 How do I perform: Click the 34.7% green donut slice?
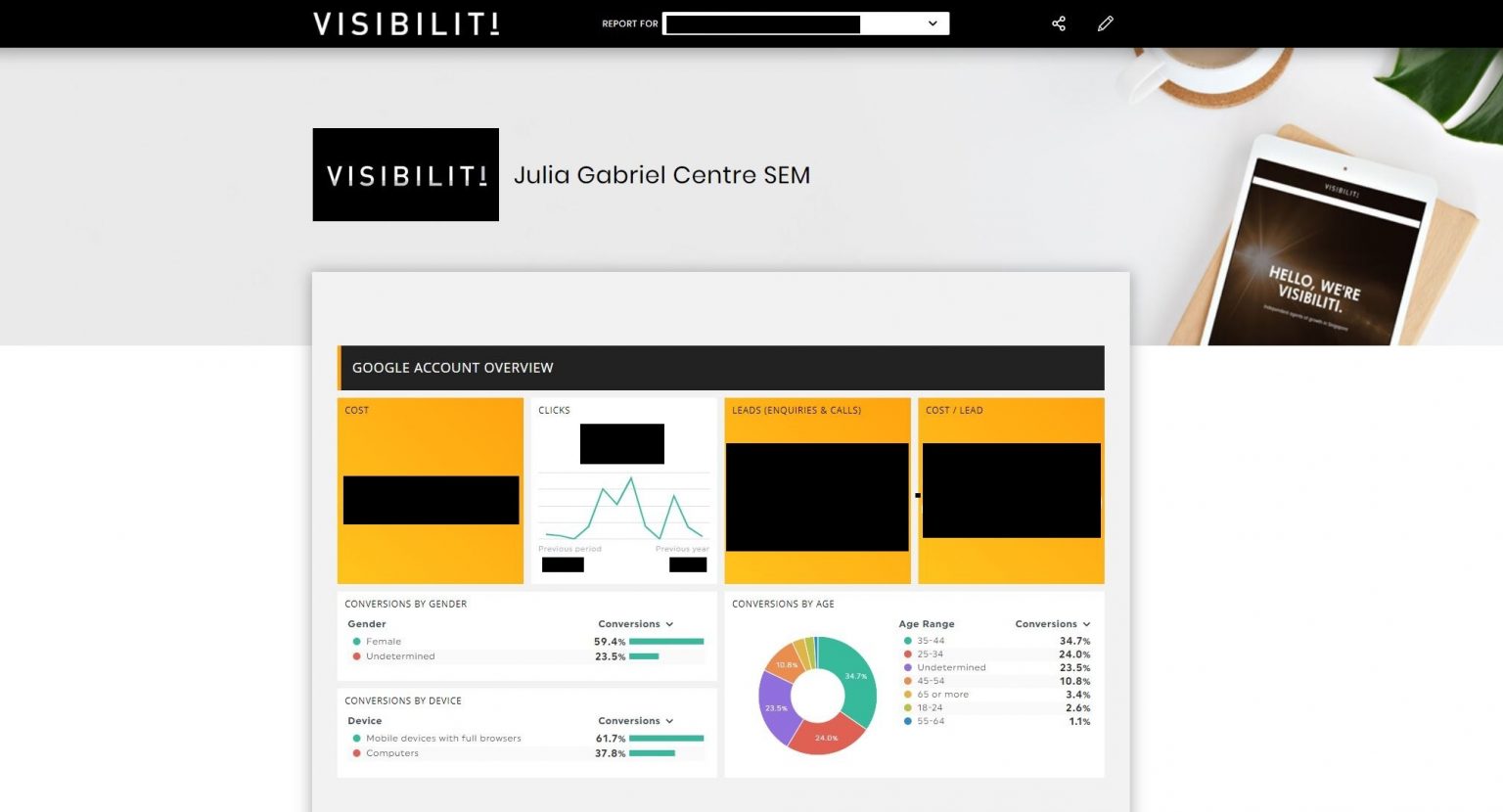pos(853,677)
